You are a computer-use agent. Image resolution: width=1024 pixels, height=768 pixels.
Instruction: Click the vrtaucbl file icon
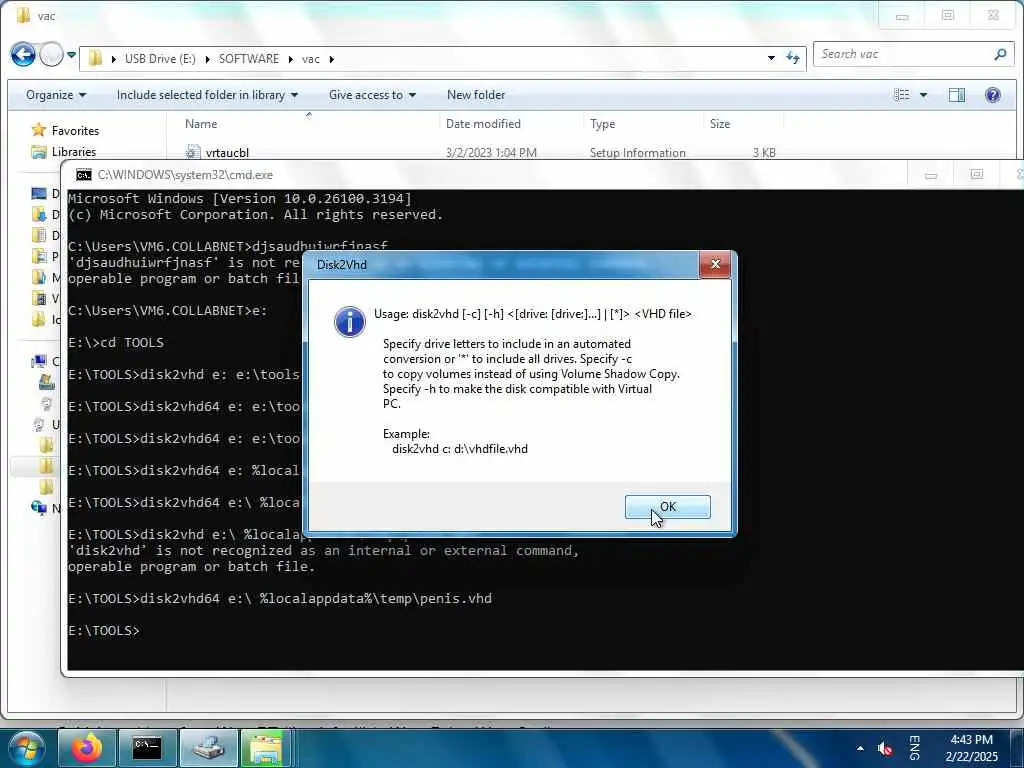pos(192,152)
